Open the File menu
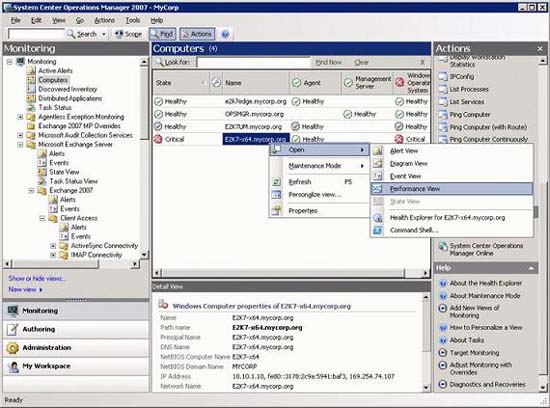Viewport: 550px width, 408px height. click(x=15, y=20)
